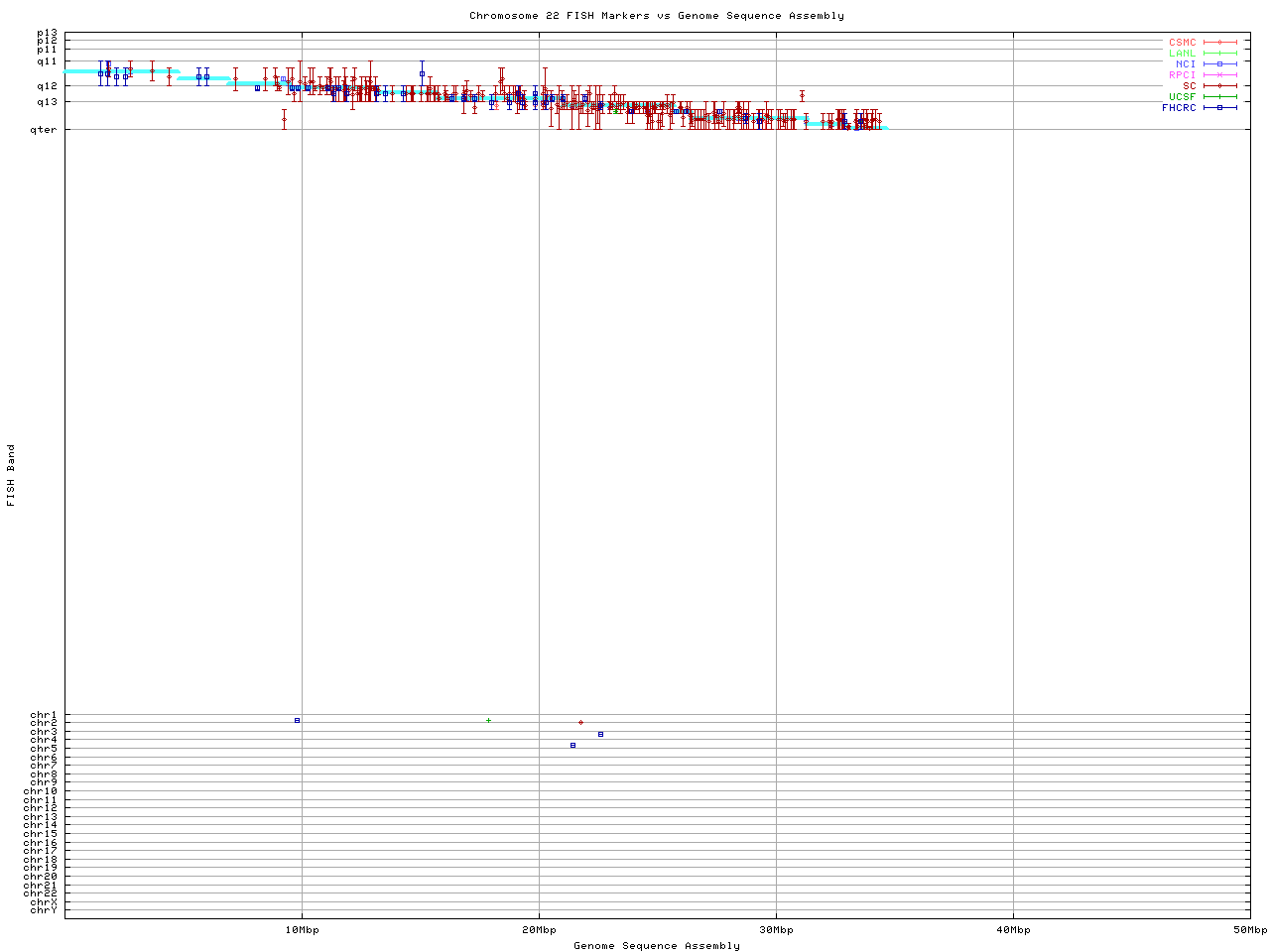Click the 50Mbp x-axis tick label
Screen dimensions: 1270x952
1249,930
